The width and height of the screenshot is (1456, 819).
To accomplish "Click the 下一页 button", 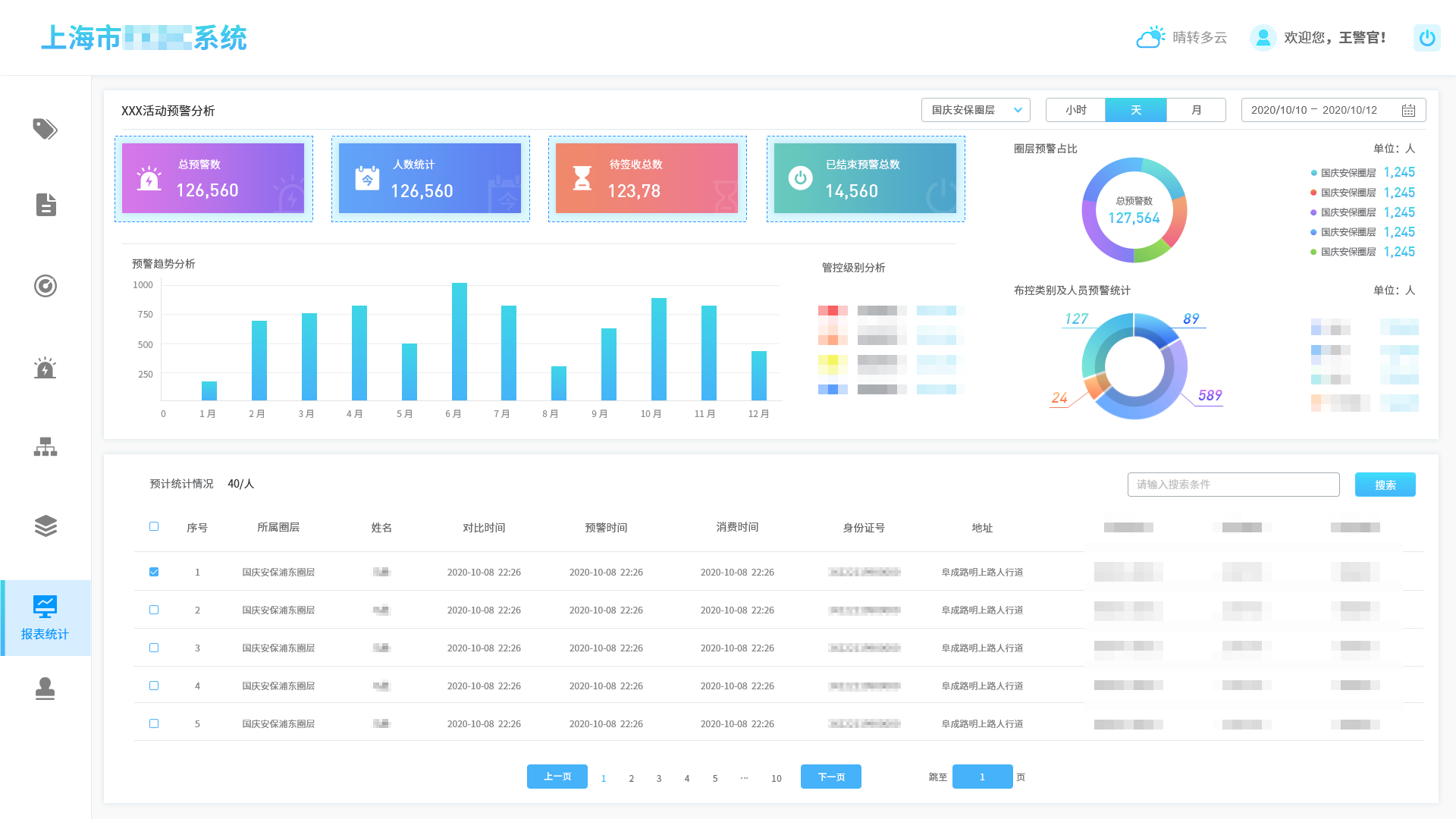I will (x=830, y=777).
